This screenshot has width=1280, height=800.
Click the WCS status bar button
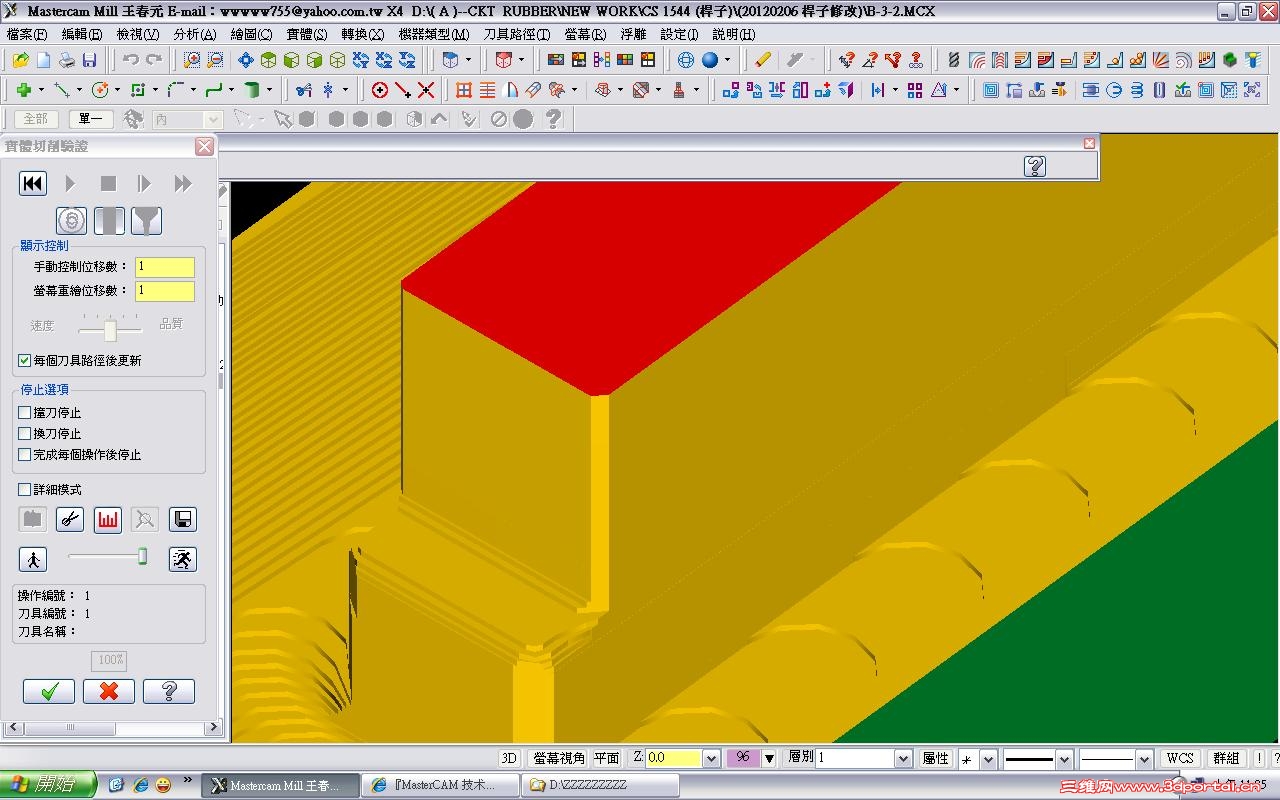pos(1180,758)
